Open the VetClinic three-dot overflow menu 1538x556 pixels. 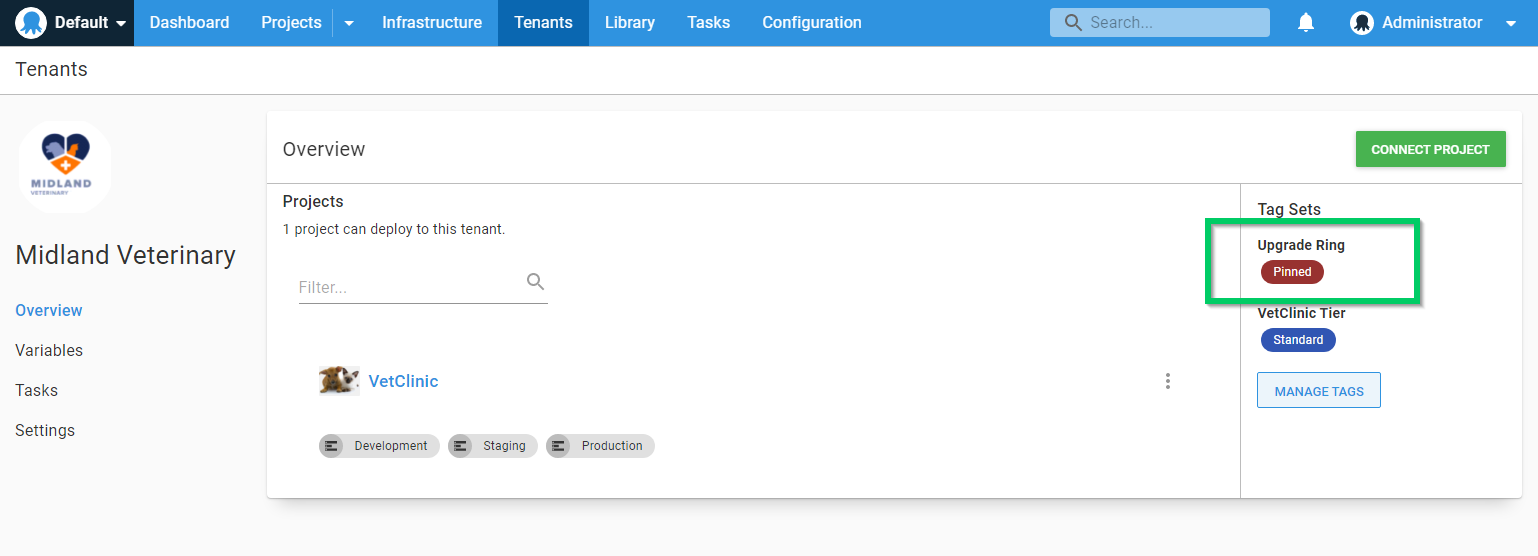pos(1167,381)
